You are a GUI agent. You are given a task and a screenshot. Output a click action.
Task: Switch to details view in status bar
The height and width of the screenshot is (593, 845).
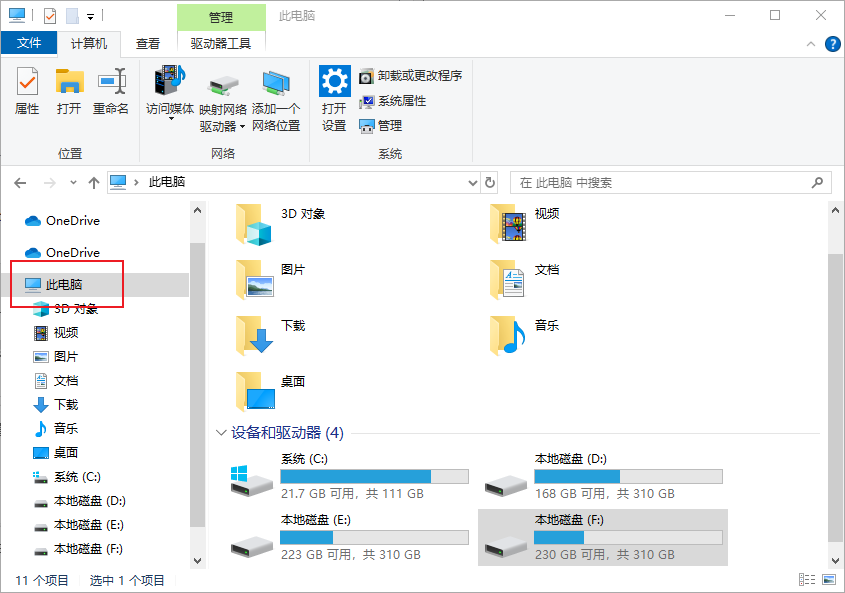pos(807,580)
